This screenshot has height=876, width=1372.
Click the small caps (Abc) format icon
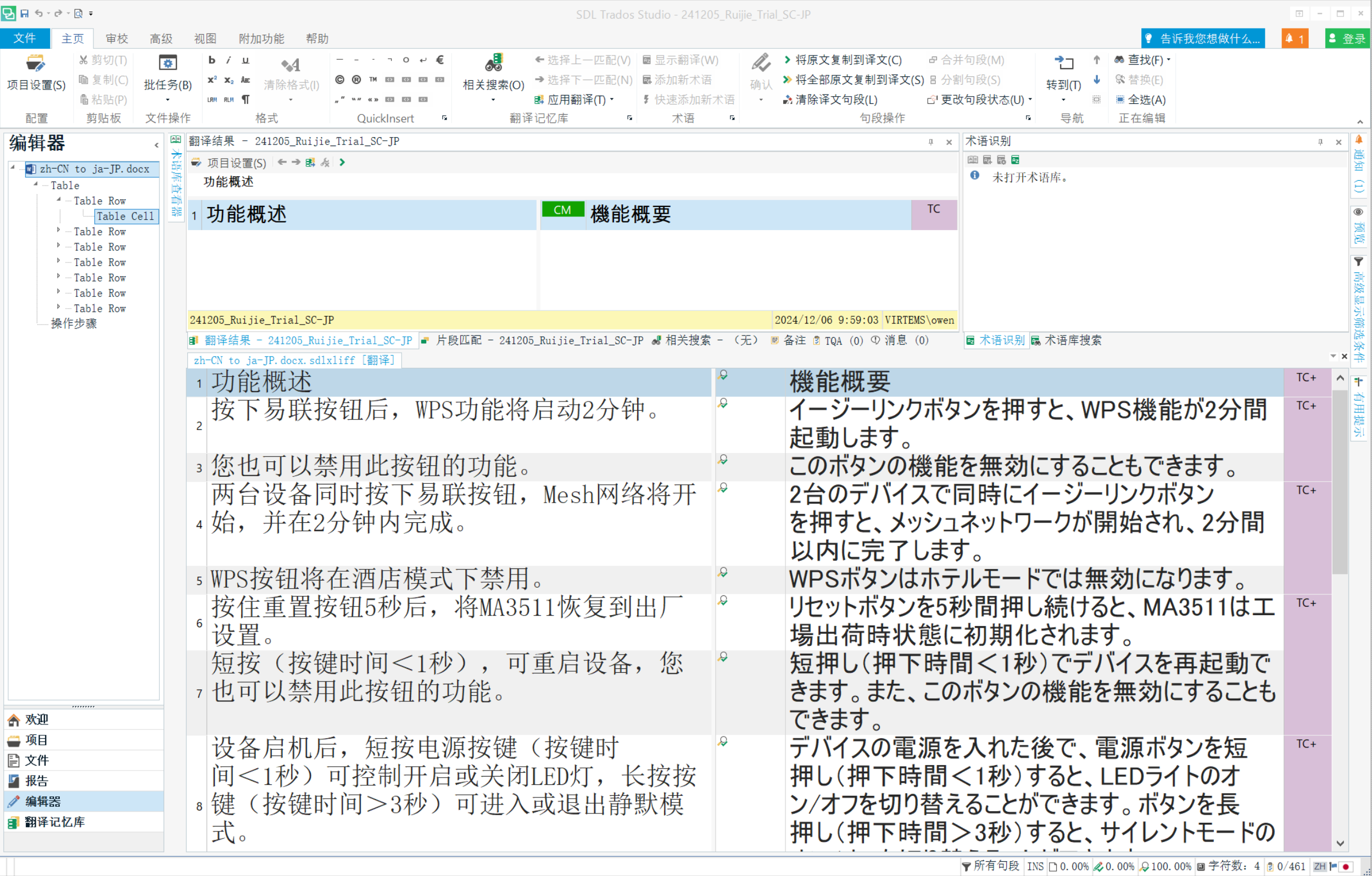point(246,80)
